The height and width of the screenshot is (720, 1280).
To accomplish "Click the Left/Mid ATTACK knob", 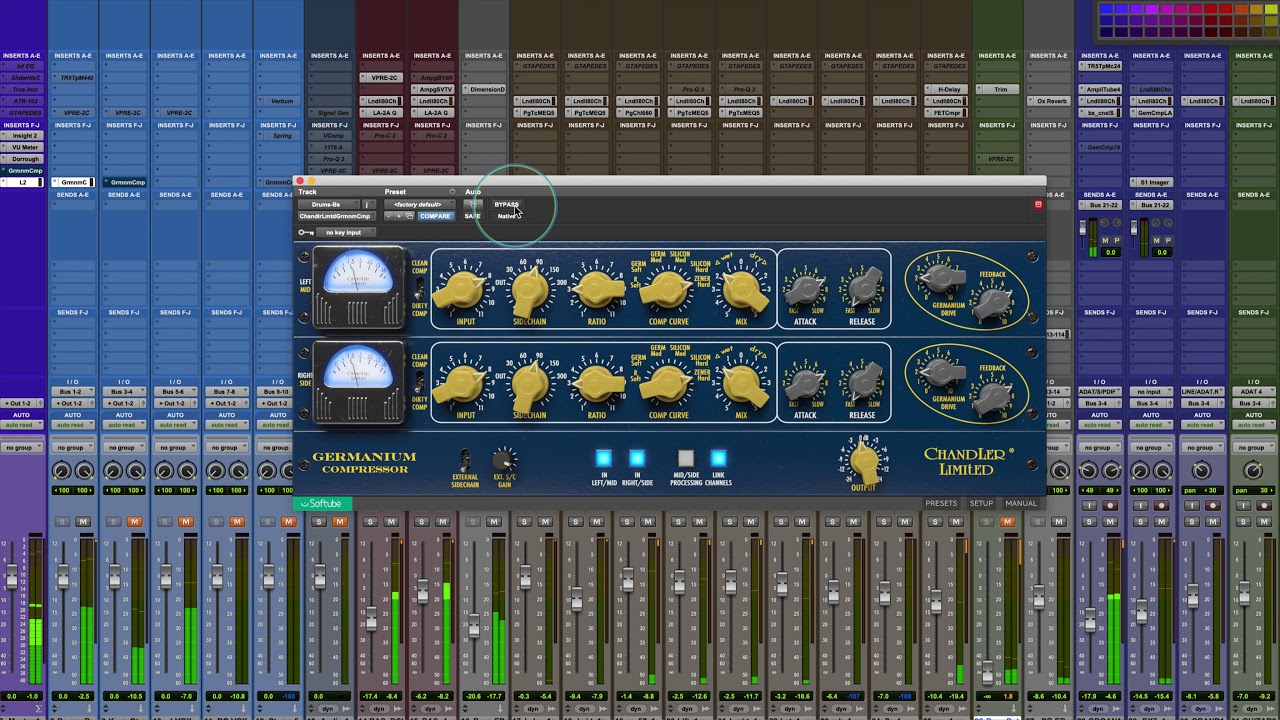I will pyautogui.click(x=805, y=289).
